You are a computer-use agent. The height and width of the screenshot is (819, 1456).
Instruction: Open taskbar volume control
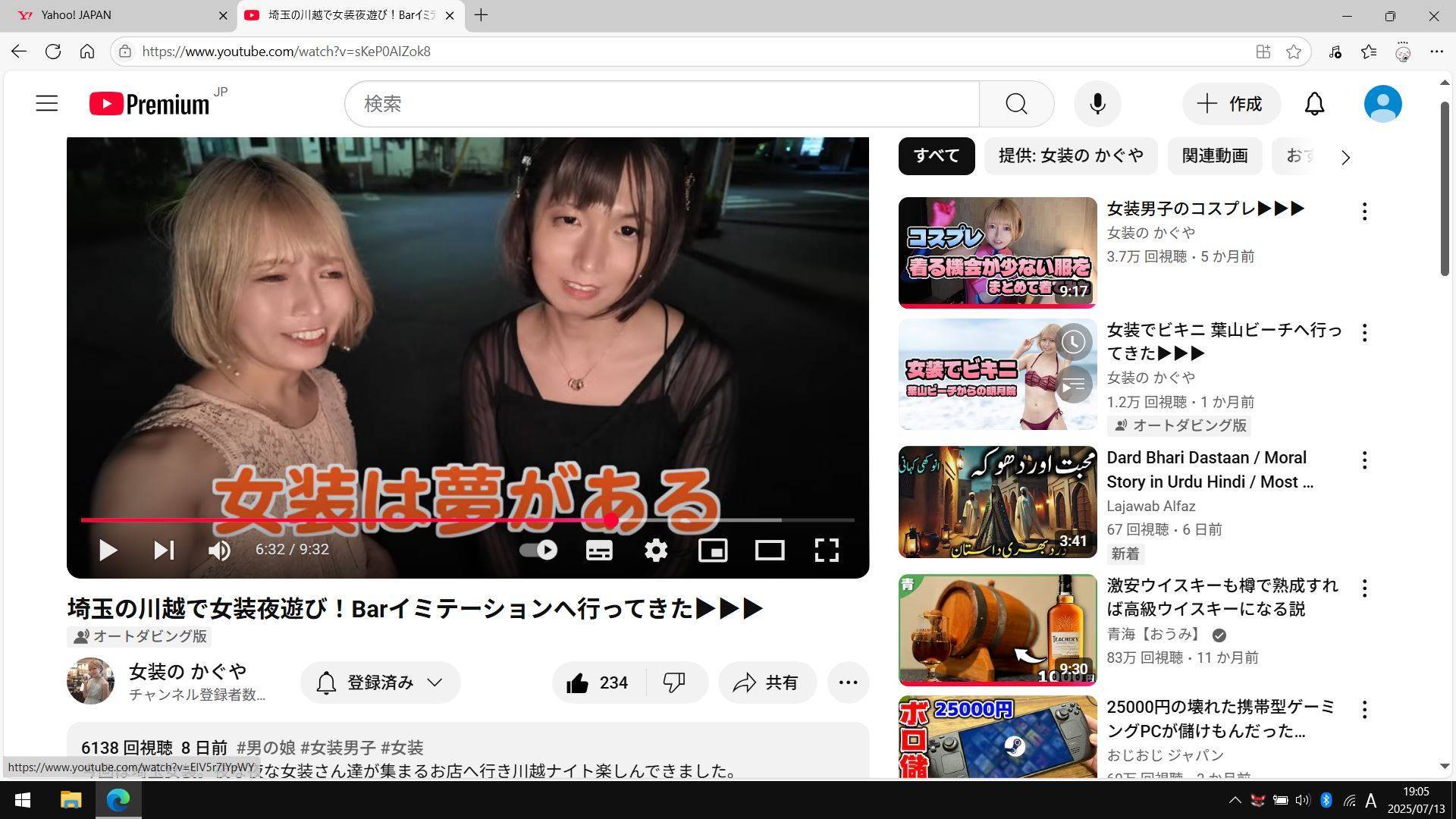click(x=1302, y=800)
